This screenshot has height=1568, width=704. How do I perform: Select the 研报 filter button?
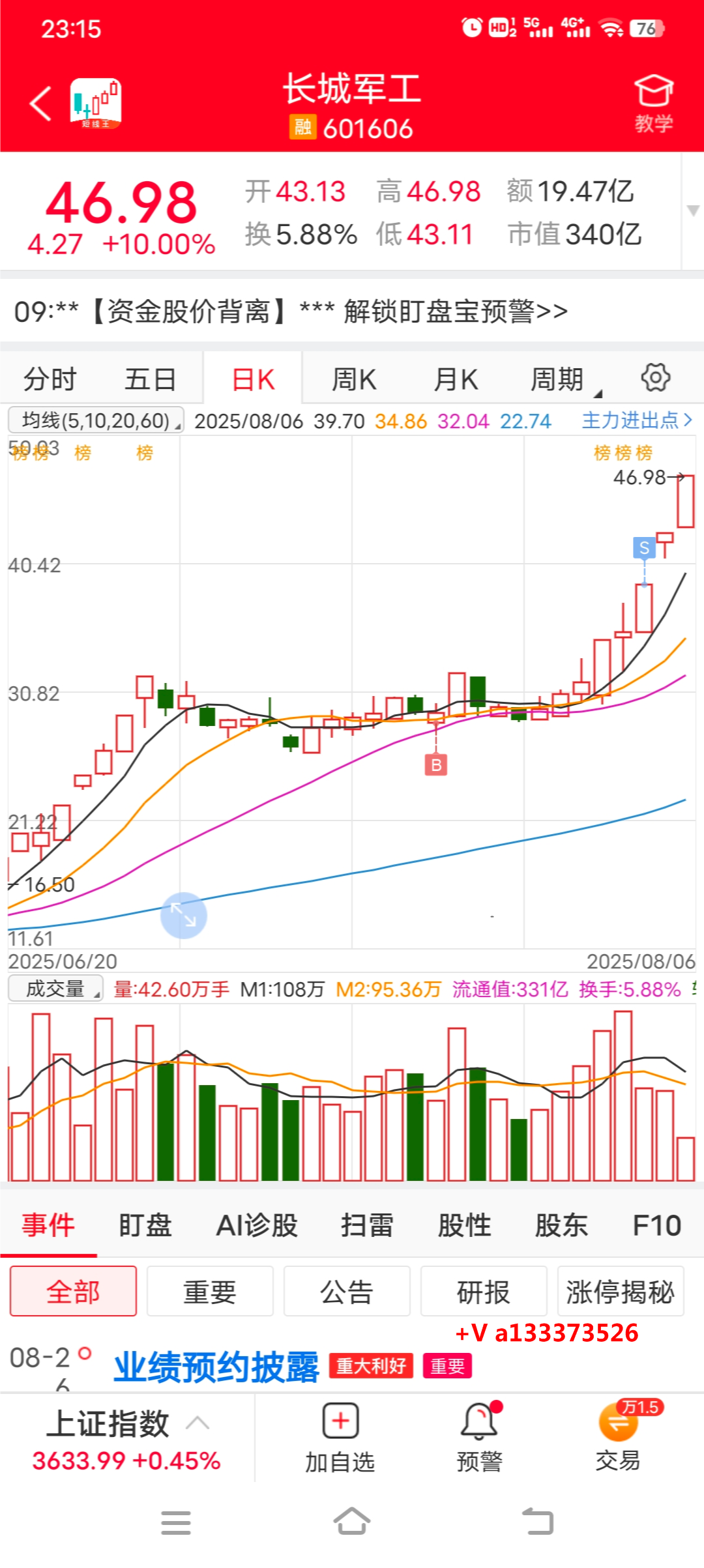484,1291
